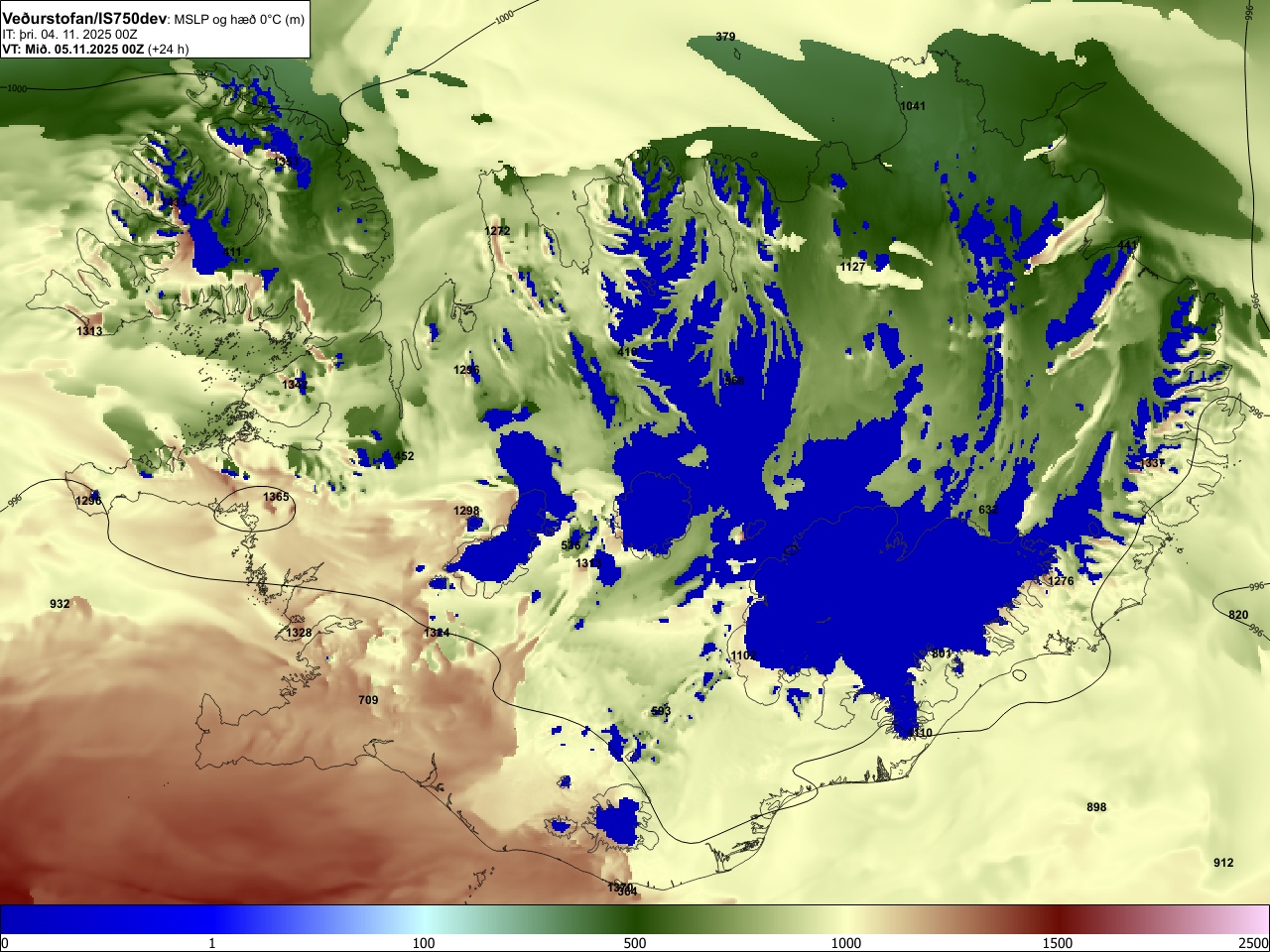Click the color bar tick label 1500
The image size is (1270, 952).
pyautogui.click(x=1058, y=943)
